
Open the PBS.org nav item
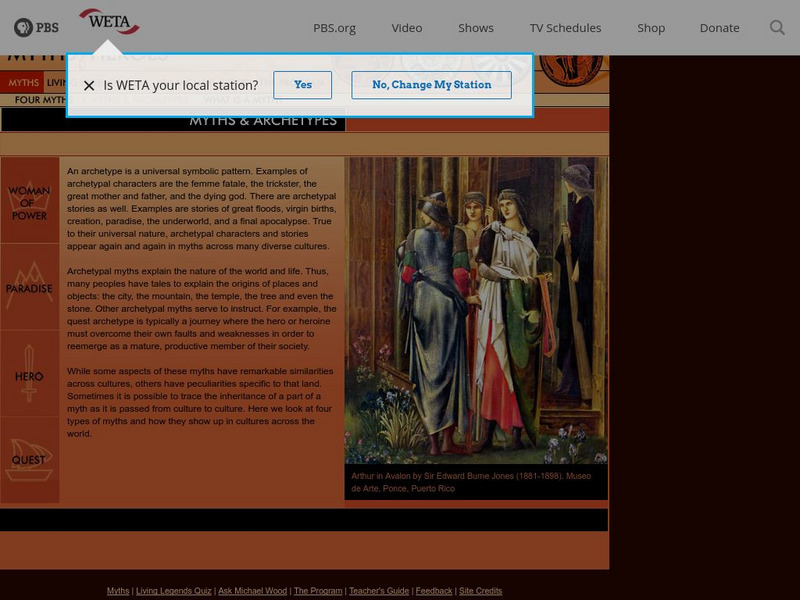(334, 28)
